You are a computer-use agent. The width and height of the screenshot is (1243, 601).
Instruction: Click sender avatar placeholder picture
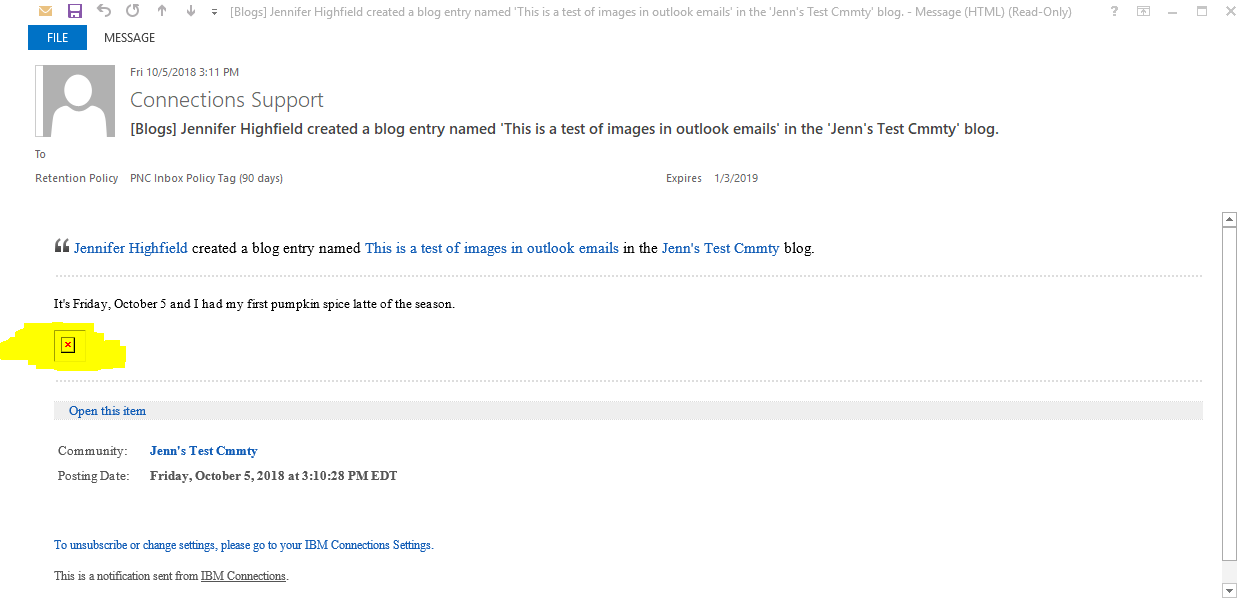(76, 101)
